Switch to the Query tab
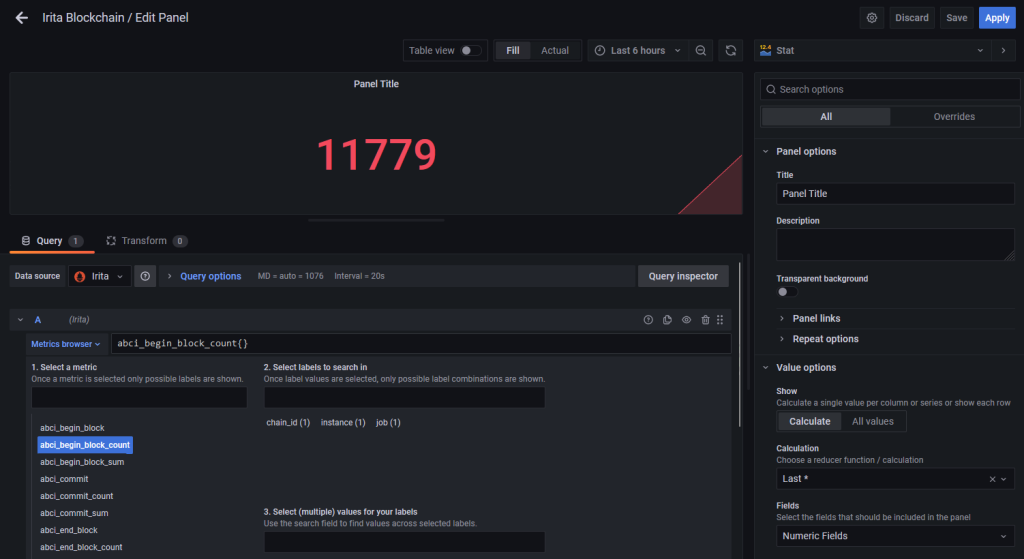 tap(52, 241)
